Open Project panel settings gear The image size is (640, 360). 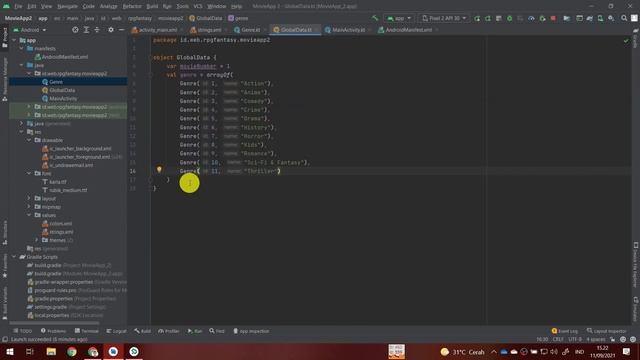tap(111, 30)
